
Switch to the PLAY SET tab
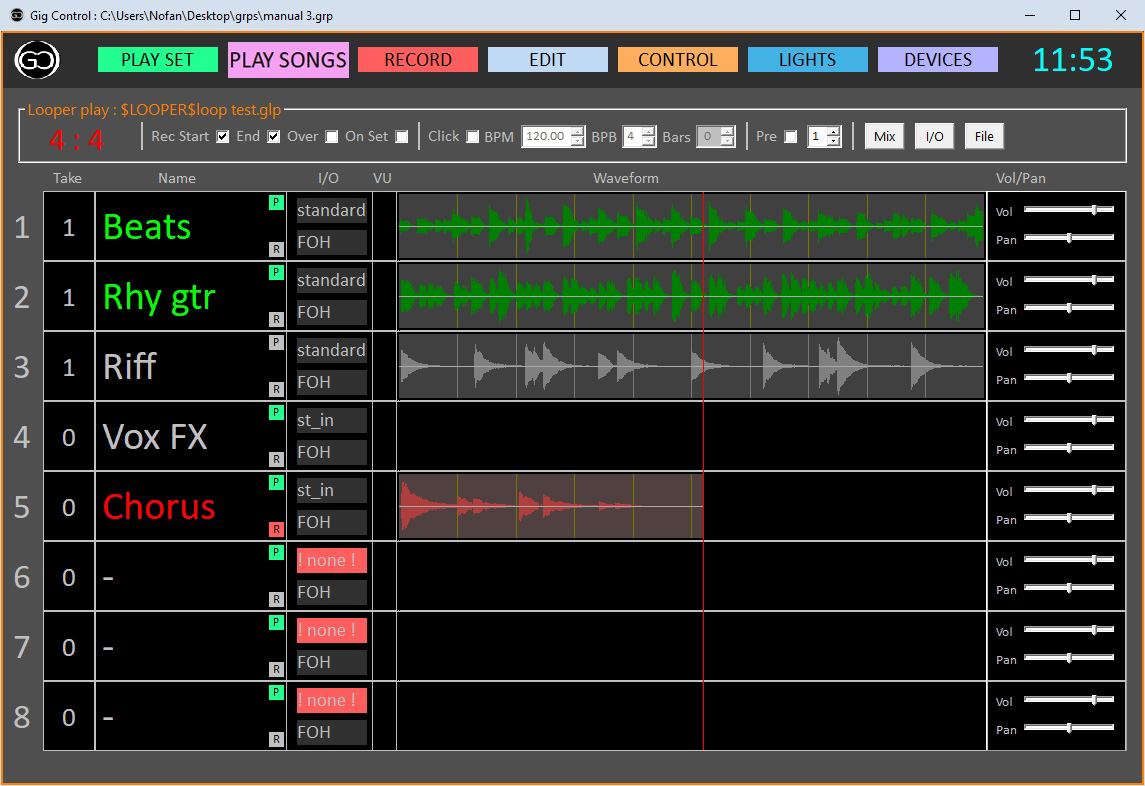tap(157, 60)
